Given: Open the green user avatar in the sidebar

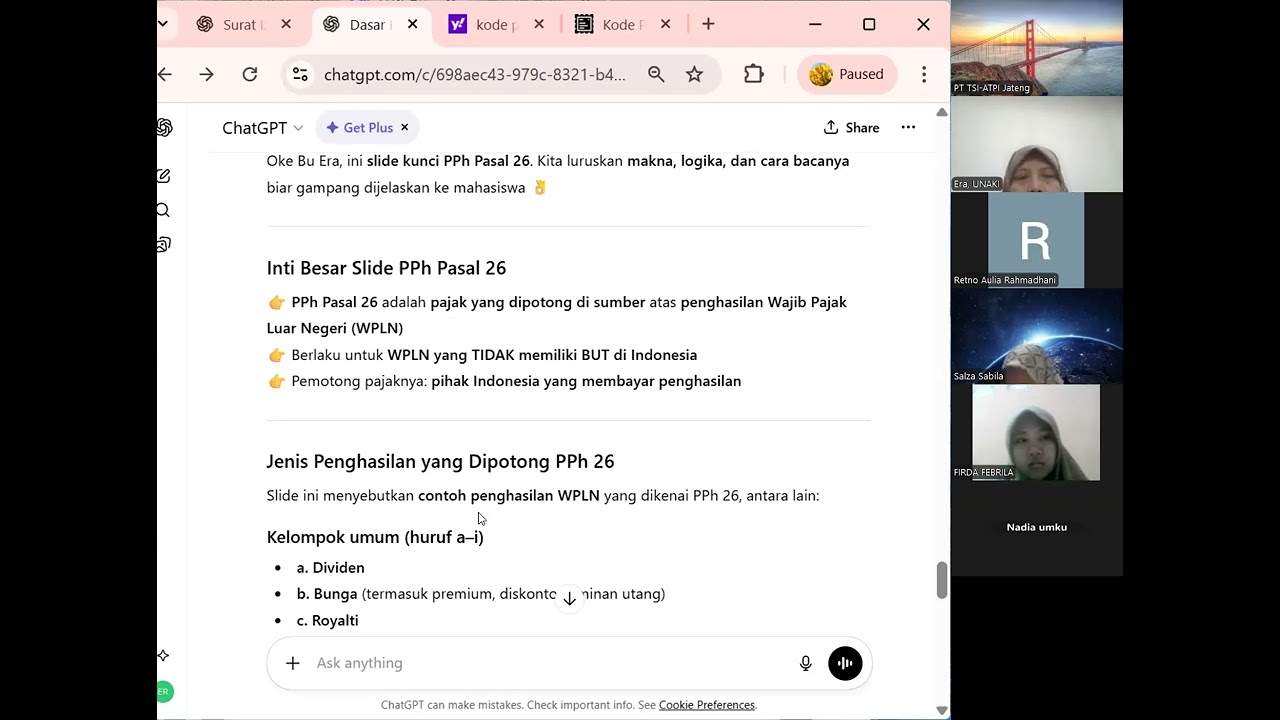Looking at the screenshot, I should [x=164, y=691].
